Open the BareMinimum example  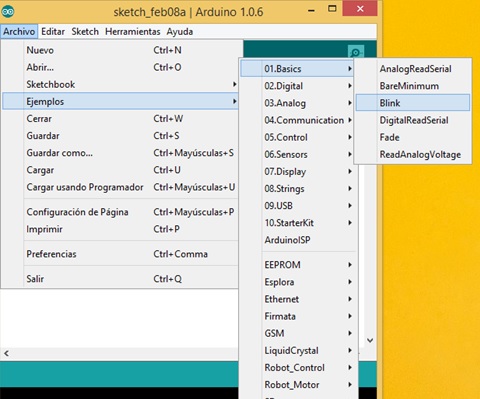[x=413, y=86]
